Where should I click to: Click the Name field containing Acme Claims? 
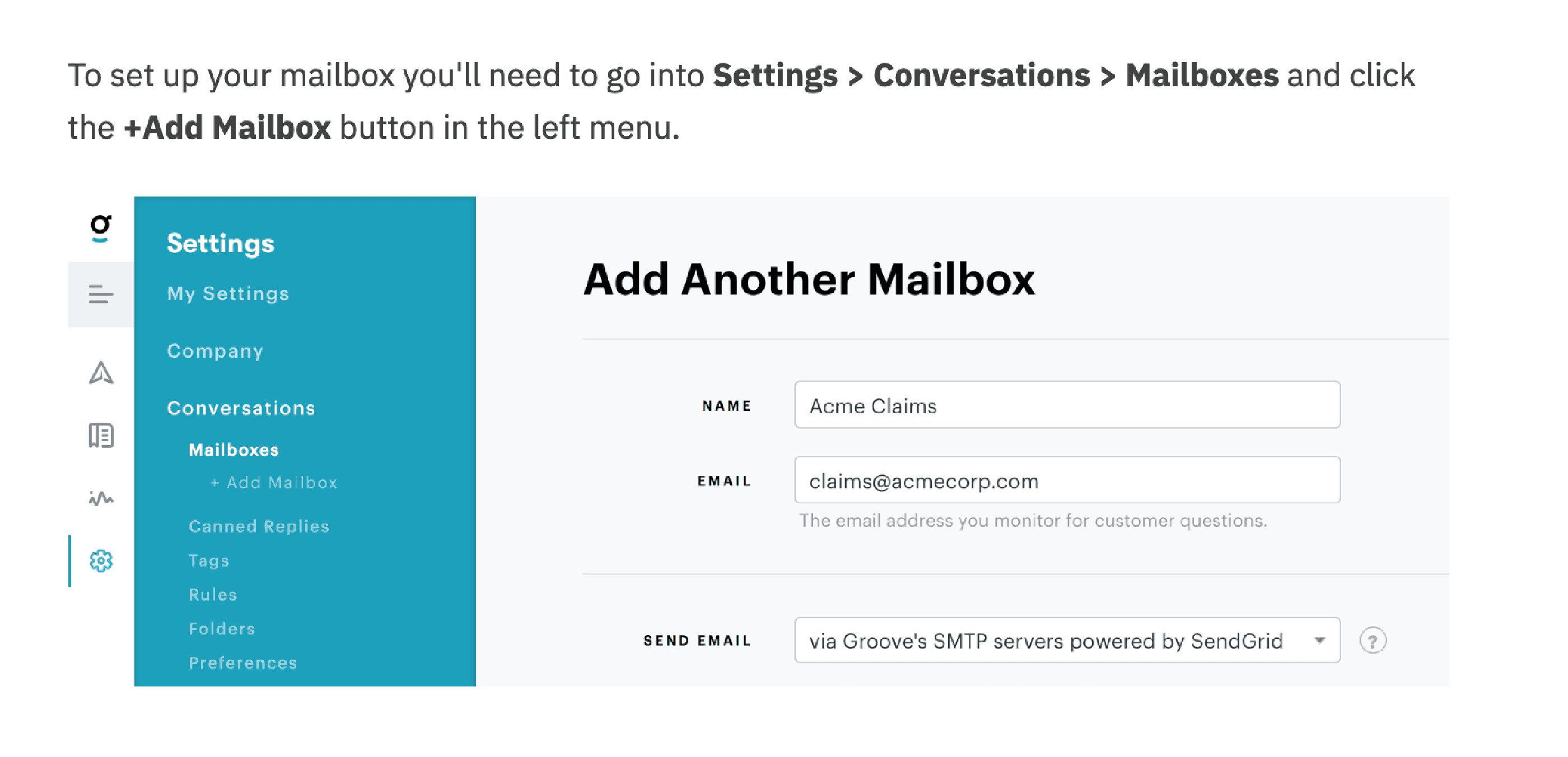pyautogui.click(x=1066, y=405)
